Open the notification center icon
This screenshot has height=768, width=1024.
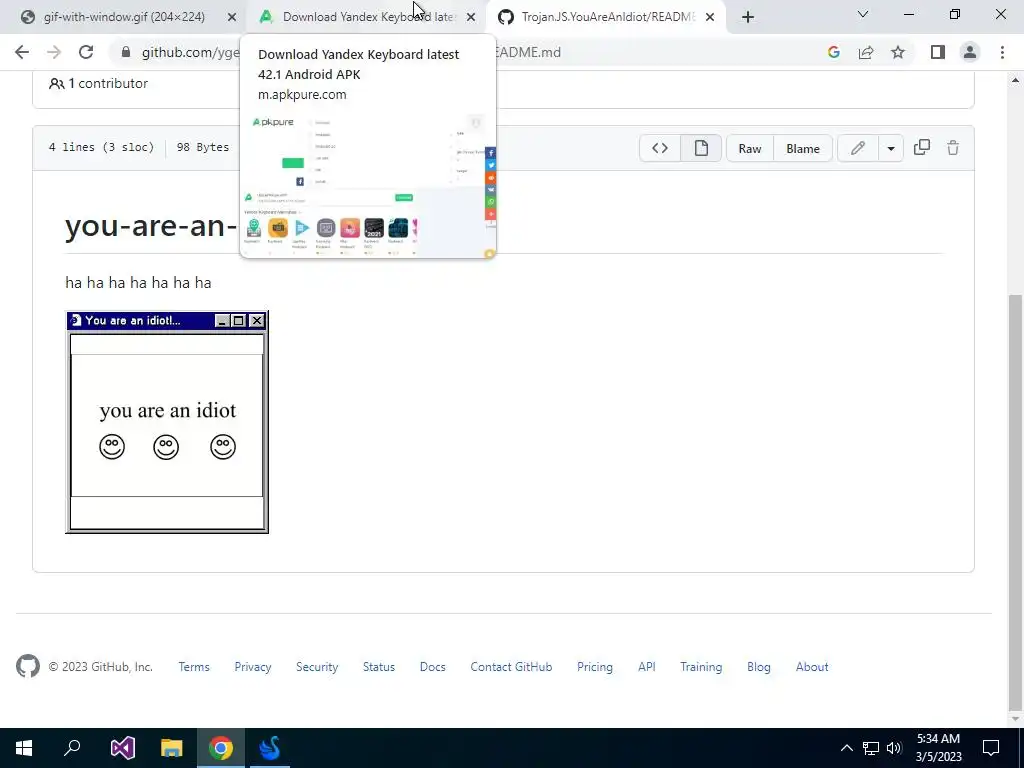(991, 748)
